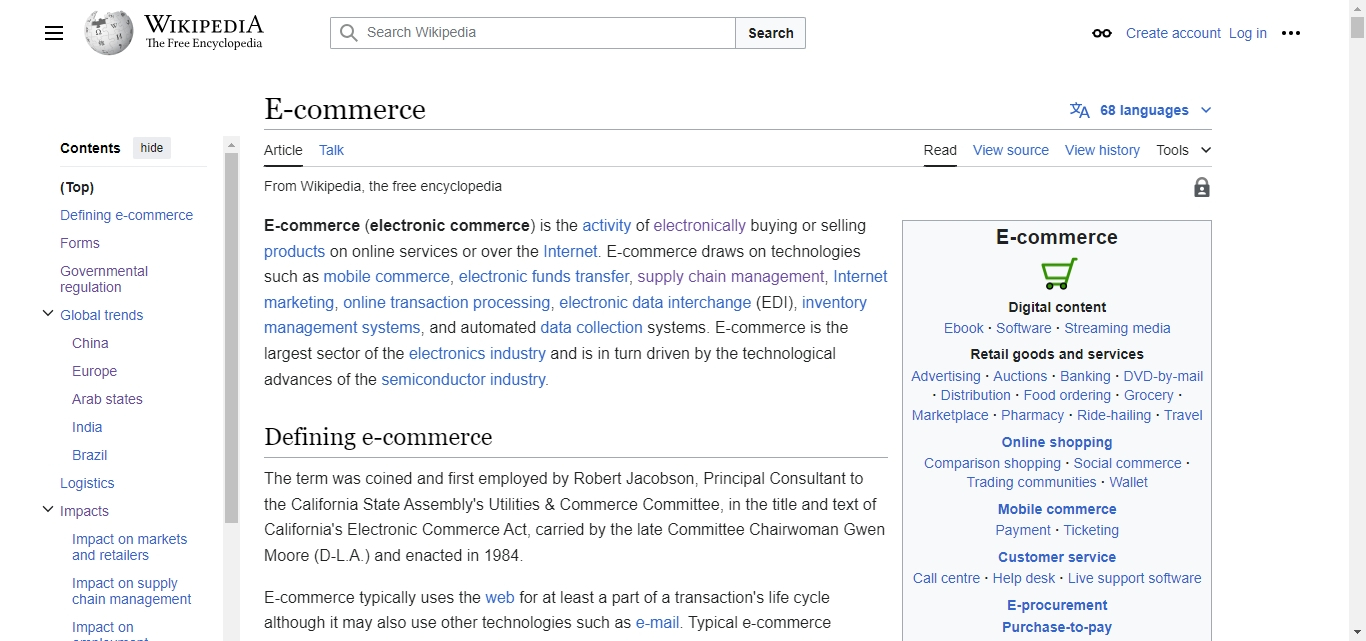Click the language translation icon
The width and height of the screenshot is (1366, 641).
click(1080, 110)
